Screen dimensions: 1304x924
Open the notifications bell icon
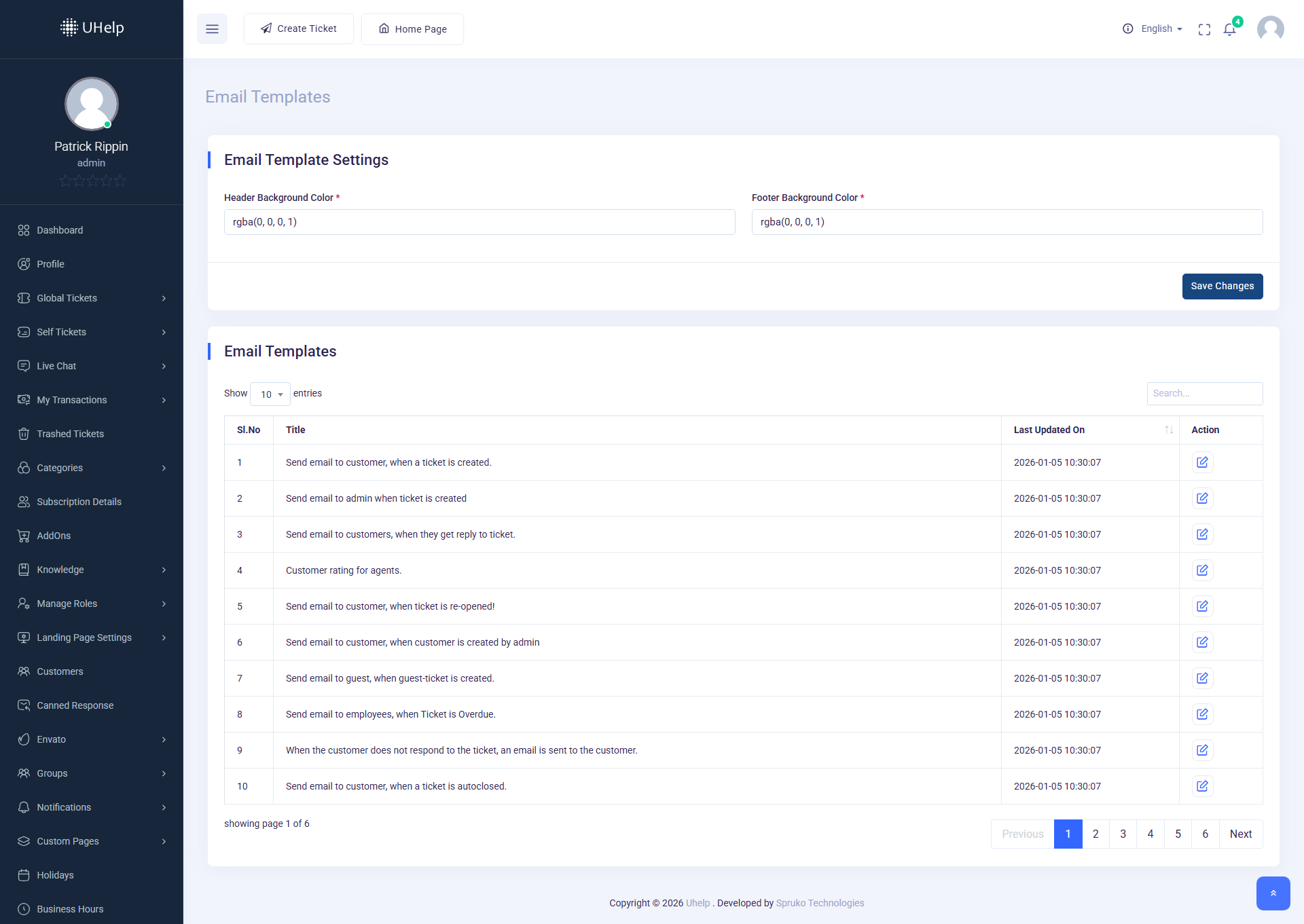[x=1229, y=29]
